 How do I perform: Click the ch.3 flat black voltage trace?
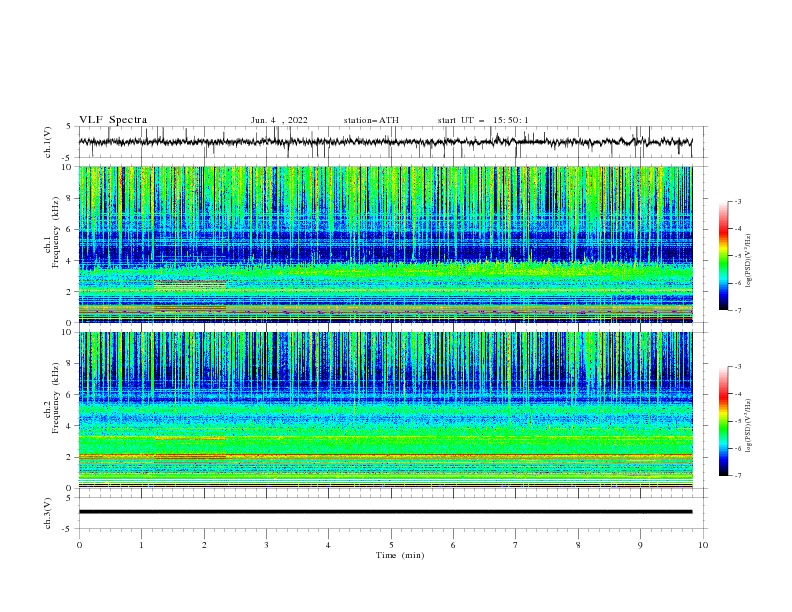[x=385, y=512]
